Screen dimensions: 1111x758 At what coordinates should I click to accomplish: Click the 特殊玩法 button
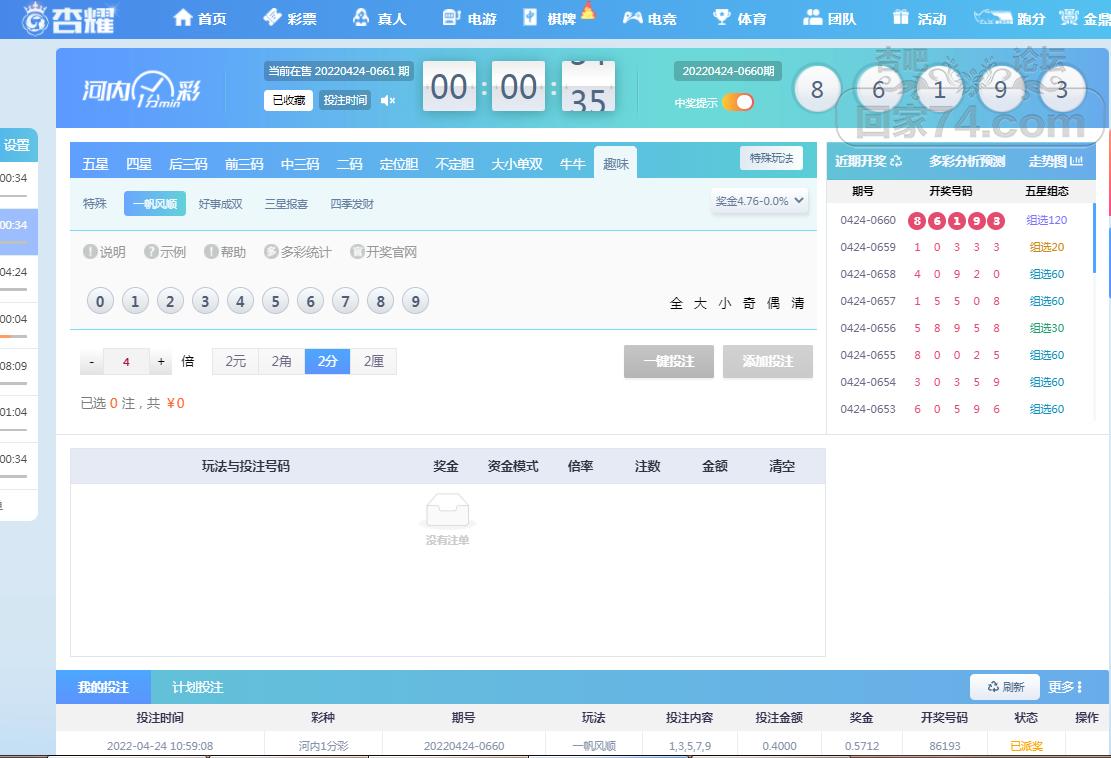(x=772, y=158)
